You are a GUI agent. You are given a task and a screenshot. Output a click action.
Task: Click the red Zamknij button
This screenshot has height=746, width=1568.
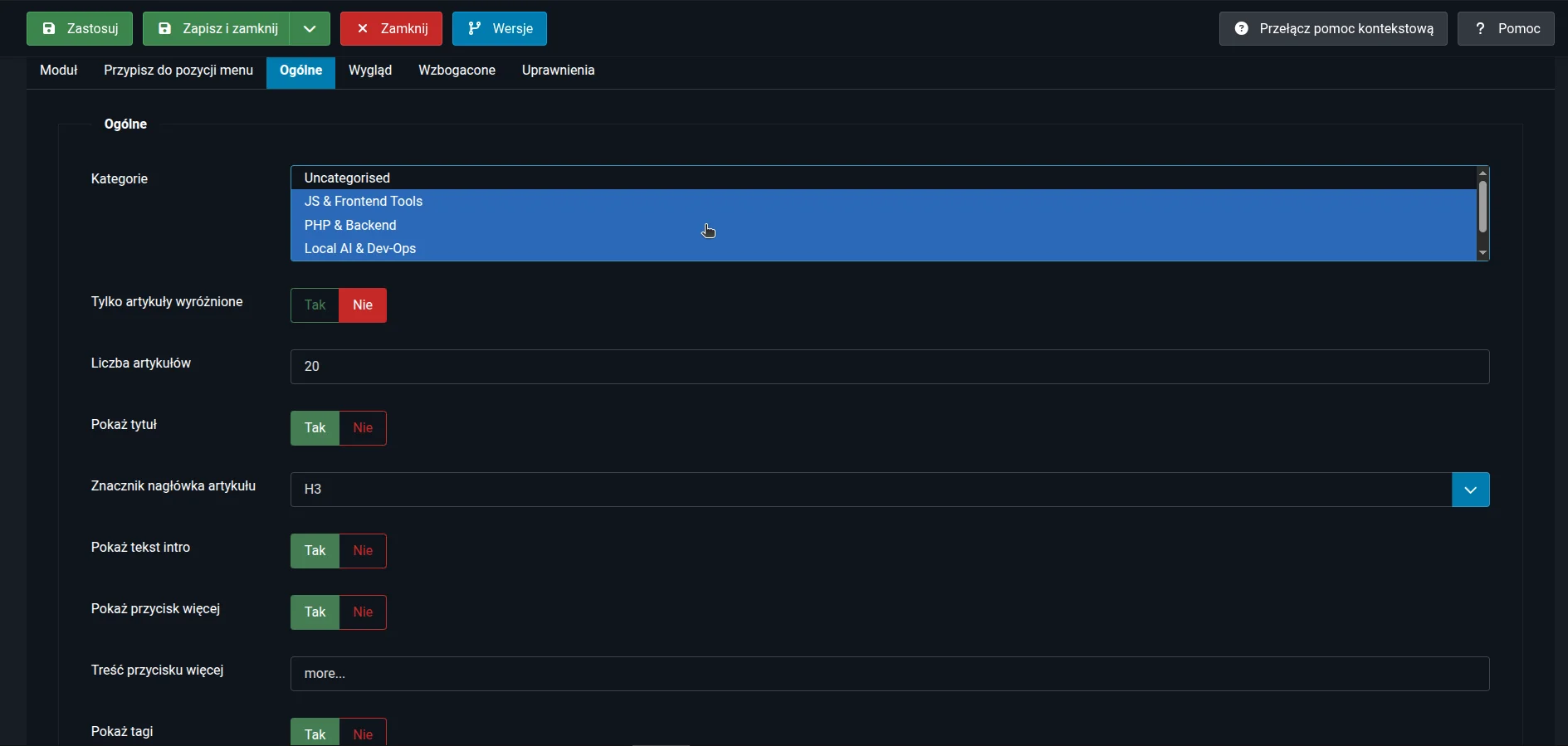point(391,29)
